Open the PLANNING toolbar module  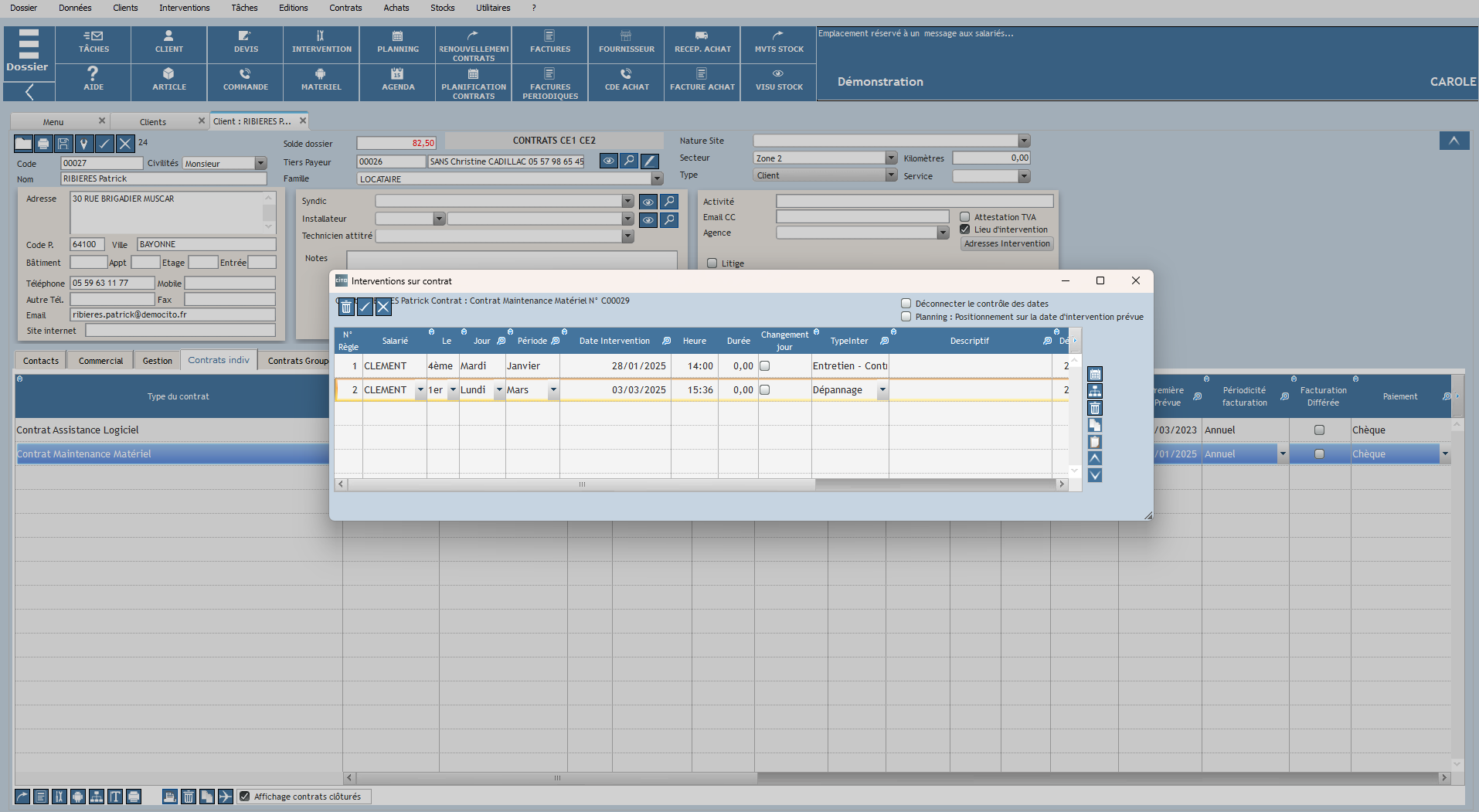pos(398,43)
